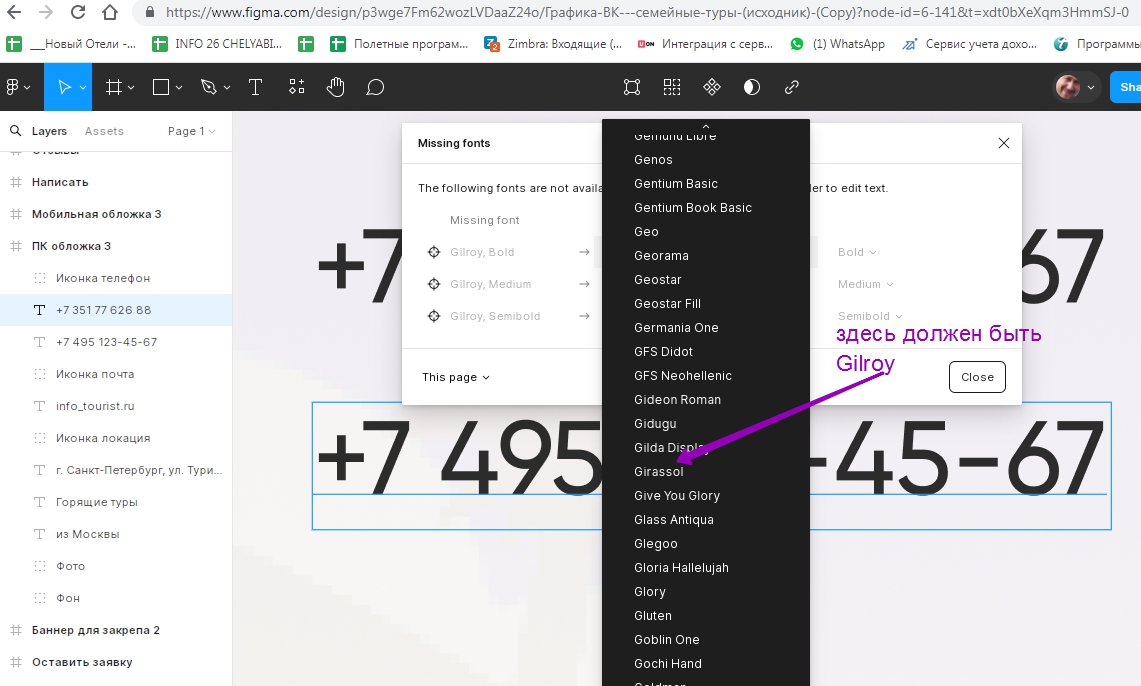Toggle dark mode contrast icon

pyautogui.click(x=752, y=88)
